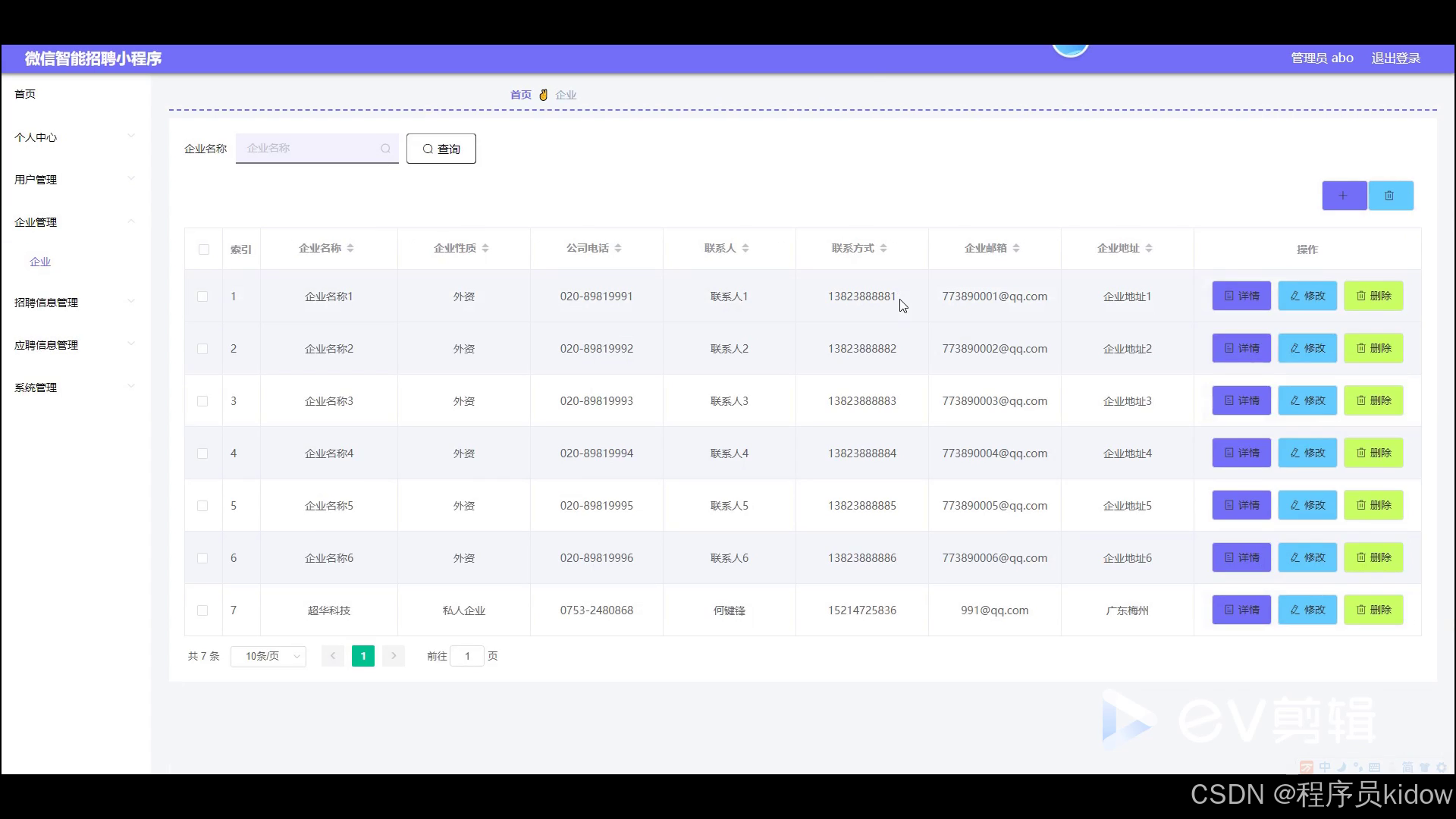Go to previous page arrow in pagination
The width and height of the screenshot is (1456, 819).
click(333, 656)
